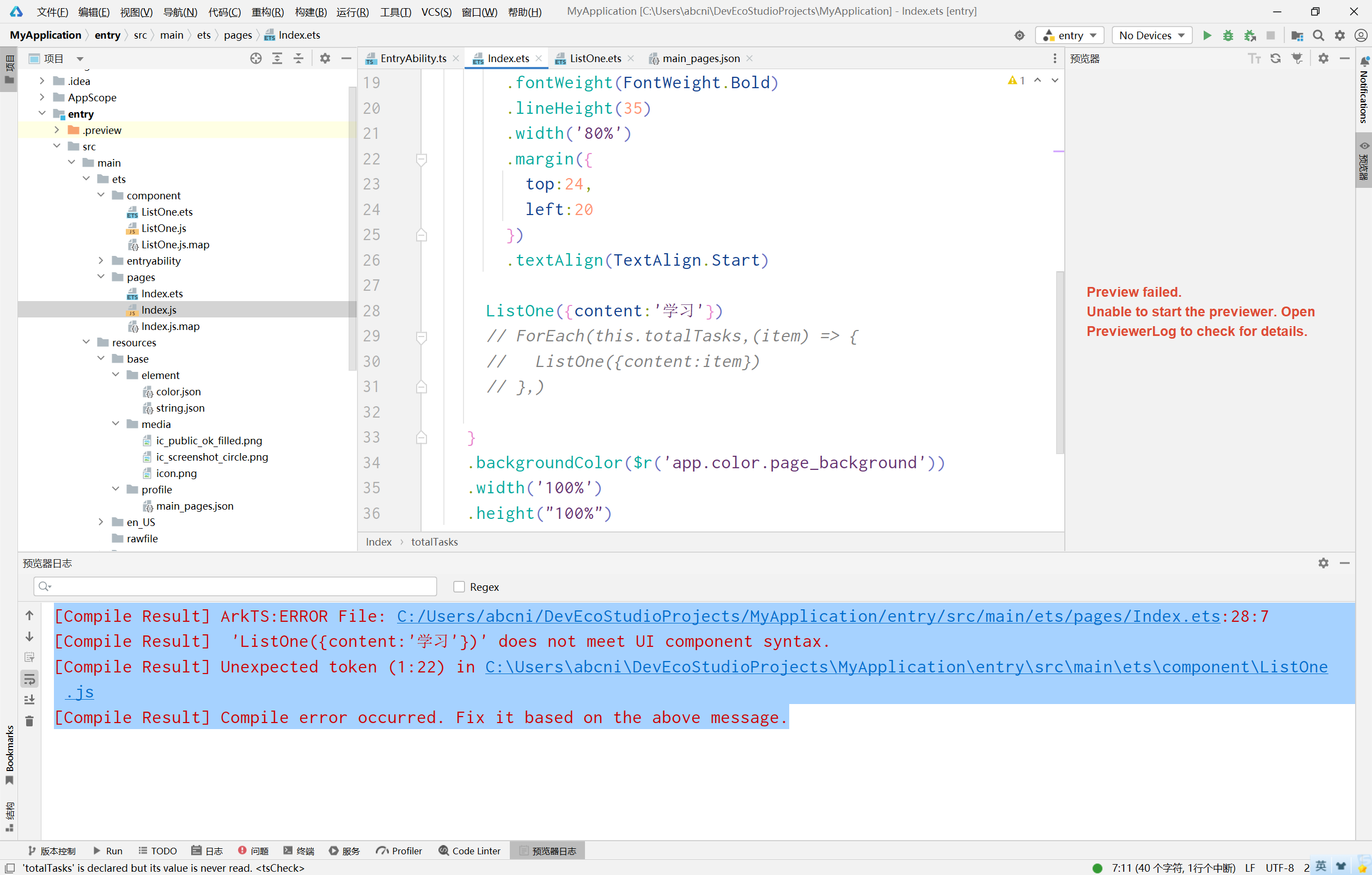1372x875 pixels.
Task: Switch to the ListOne.ets tab
Action: click(x=595, y=58)
